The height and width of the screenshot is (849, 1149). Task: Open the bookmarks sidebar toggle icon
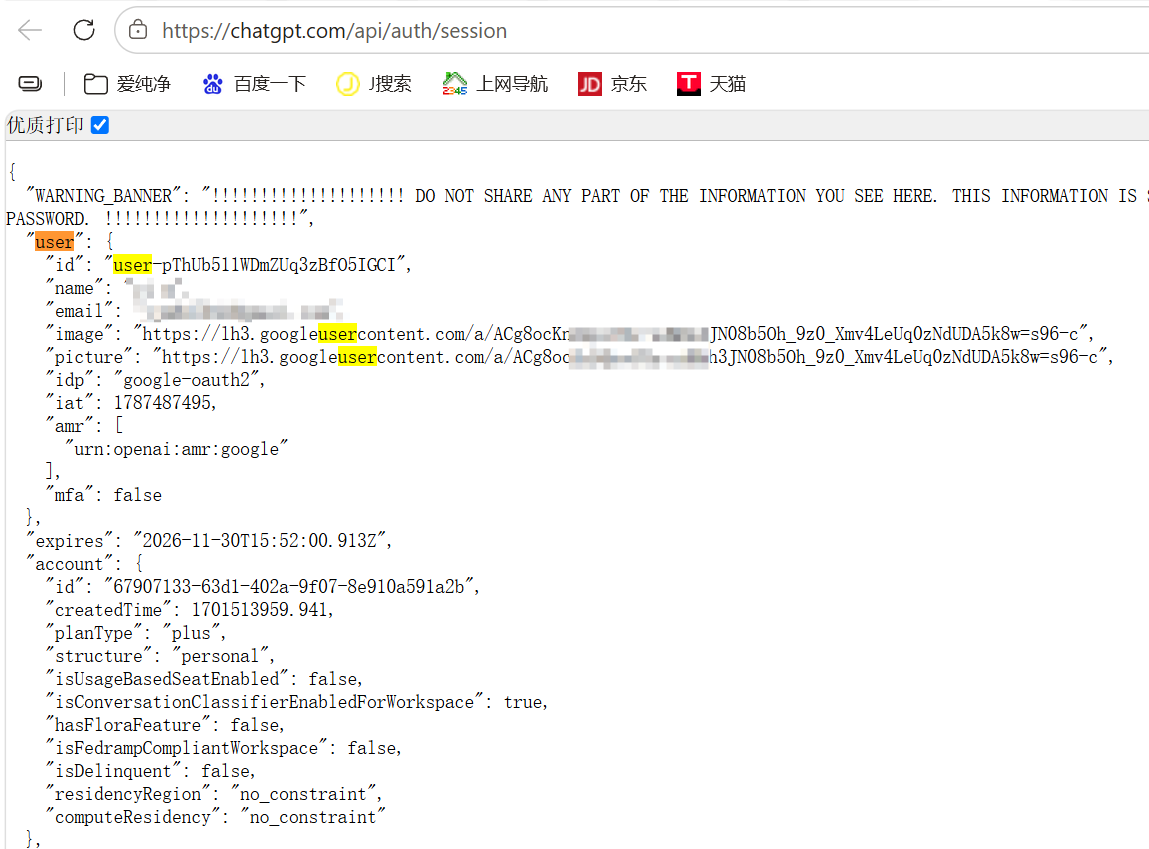point(30,84)
